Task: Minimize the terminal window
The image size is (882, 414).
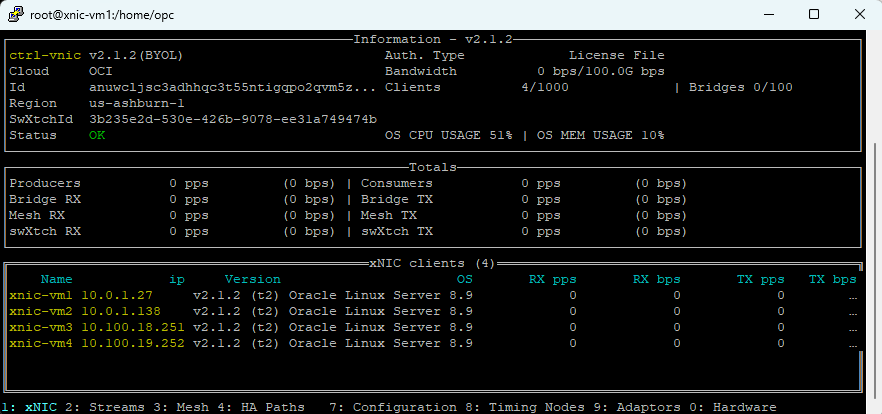Action: click(x=768, y=15)
